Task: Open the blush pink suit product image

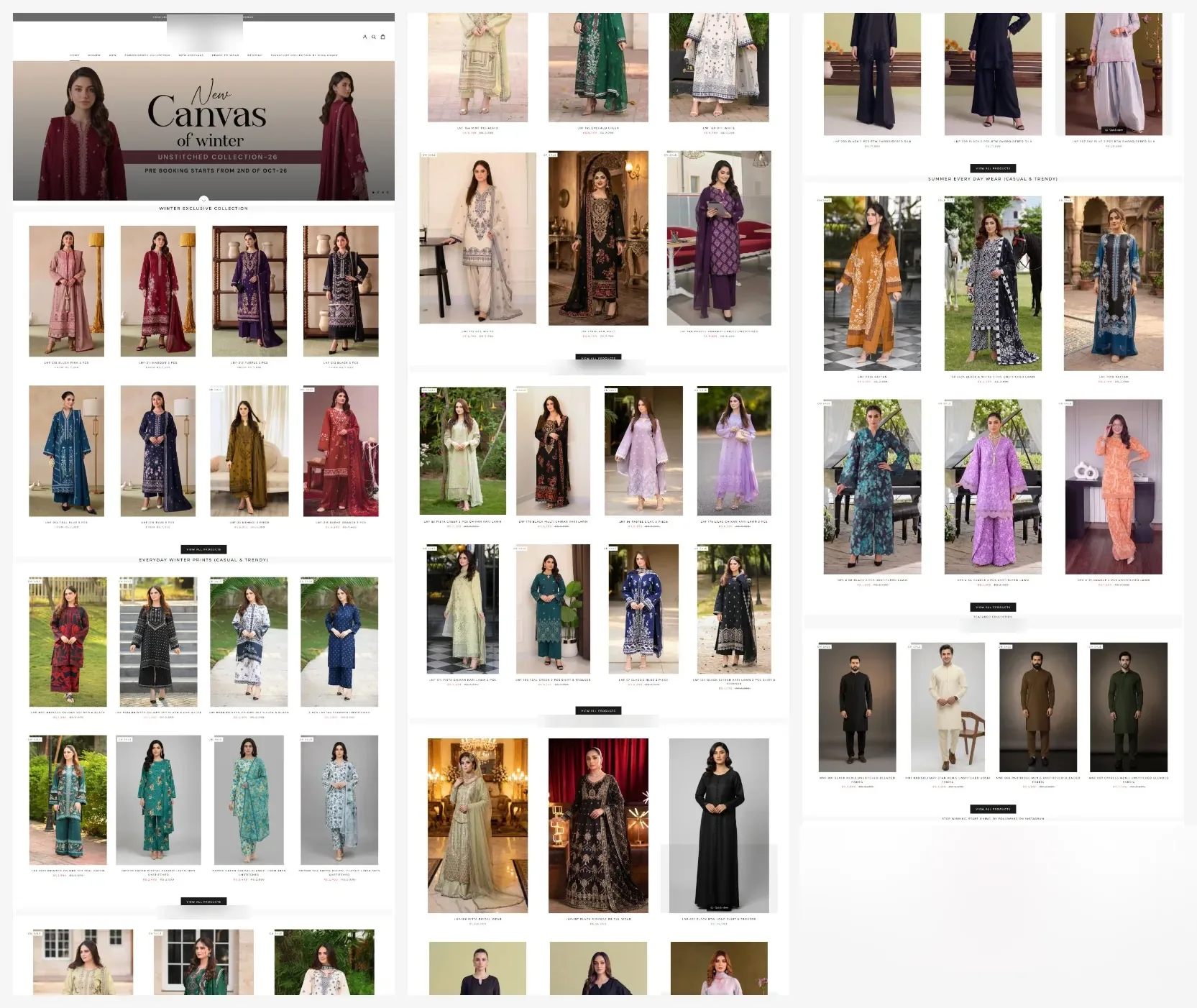Action: pos(66,291)
